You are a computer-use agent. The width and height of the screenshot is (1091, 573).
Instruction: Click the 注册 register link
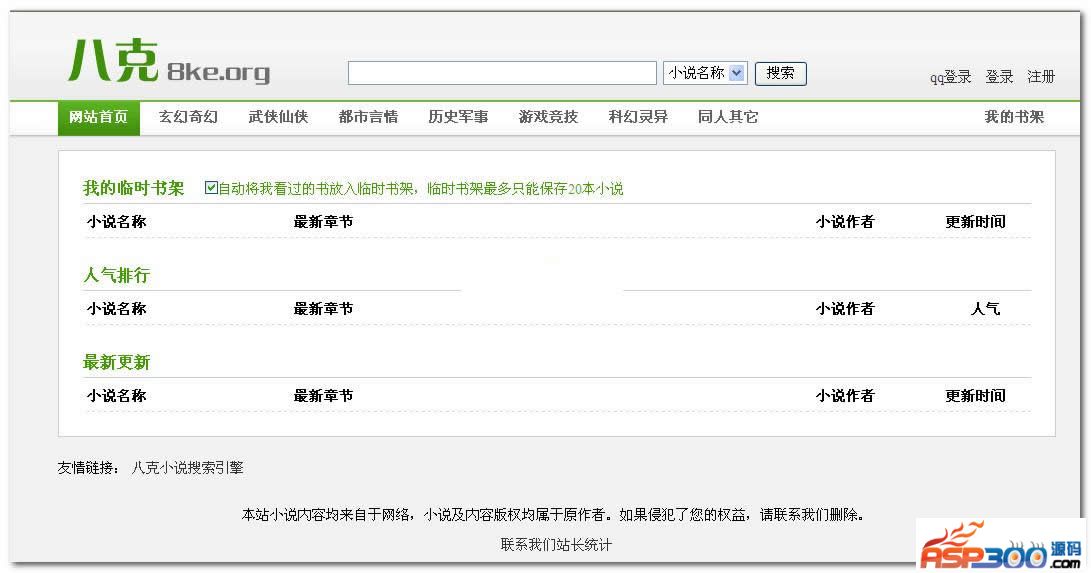coord(1041,76)
